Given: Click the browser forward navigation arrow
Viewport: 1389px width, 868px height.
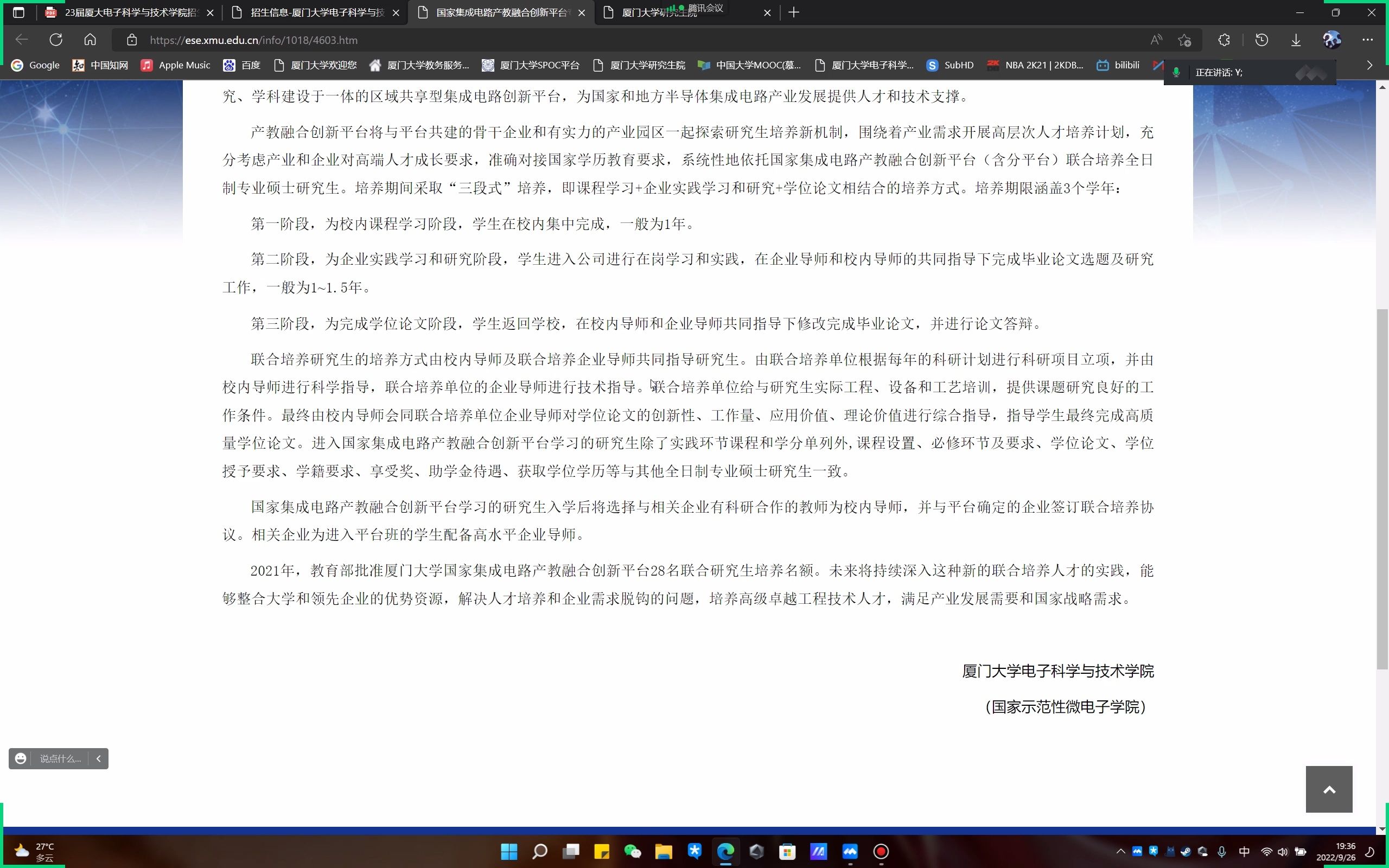Looking at the screenshot, I should (39, 40).
